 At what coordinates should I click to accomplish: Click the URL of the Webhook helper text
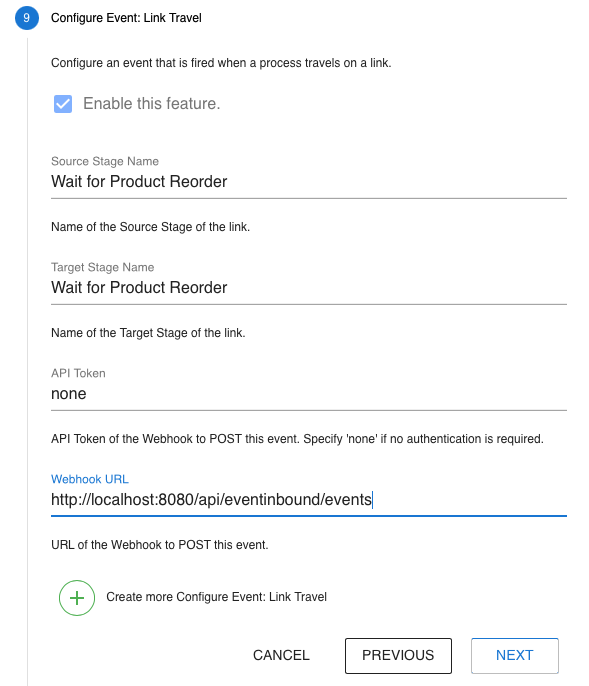coord(160,545)
